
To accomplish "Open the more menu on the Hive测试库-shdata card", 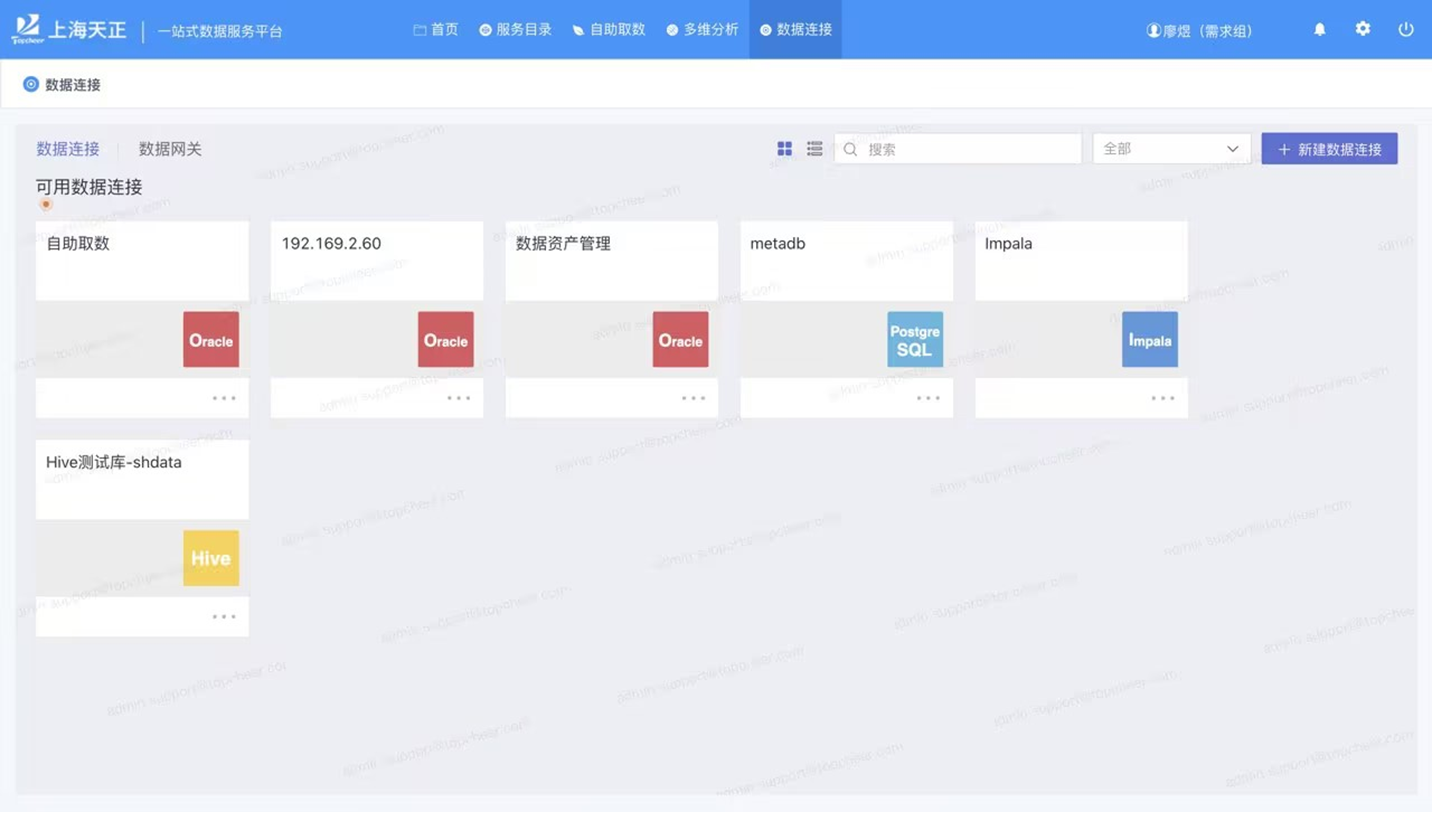I will (222, 616).
